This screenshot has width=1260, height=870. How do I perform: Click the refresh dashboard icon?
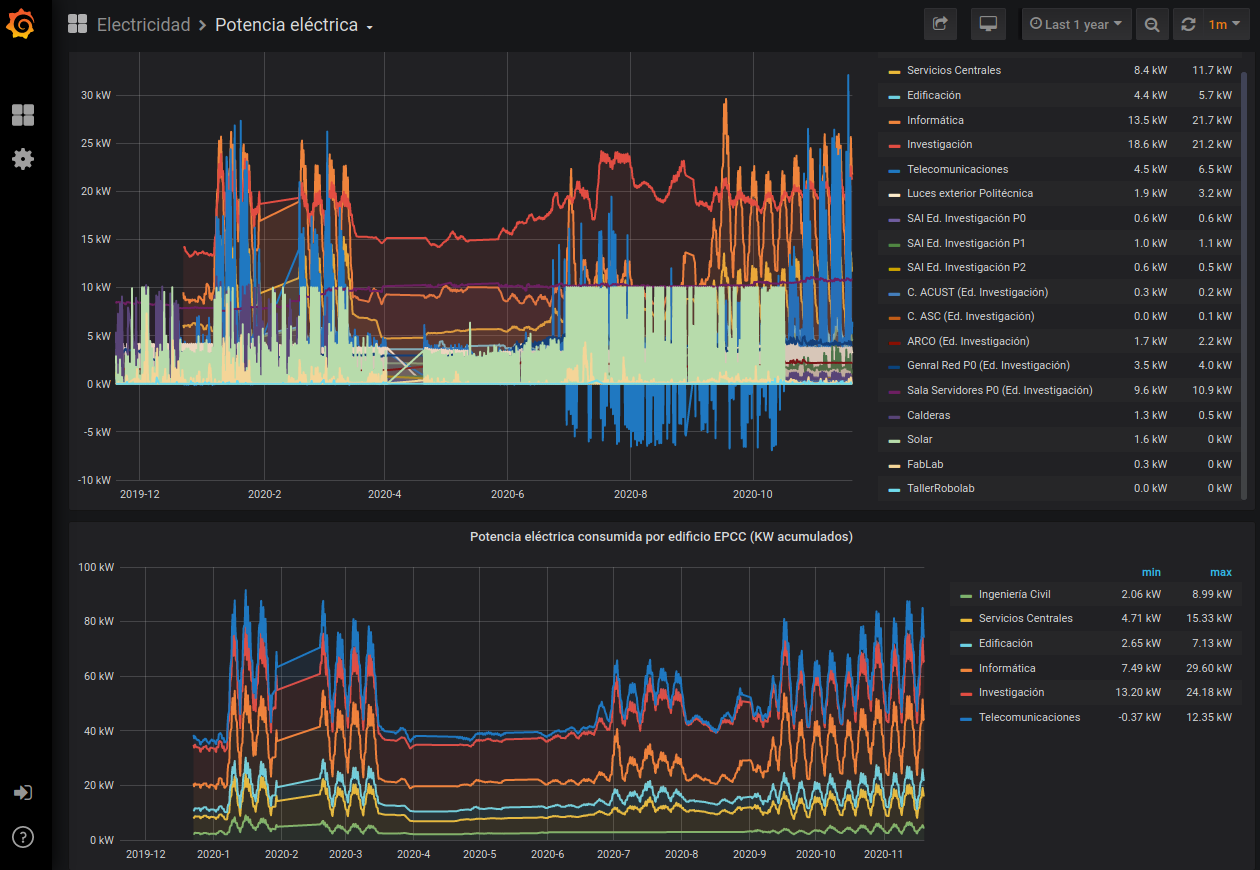click(1188, 24)
